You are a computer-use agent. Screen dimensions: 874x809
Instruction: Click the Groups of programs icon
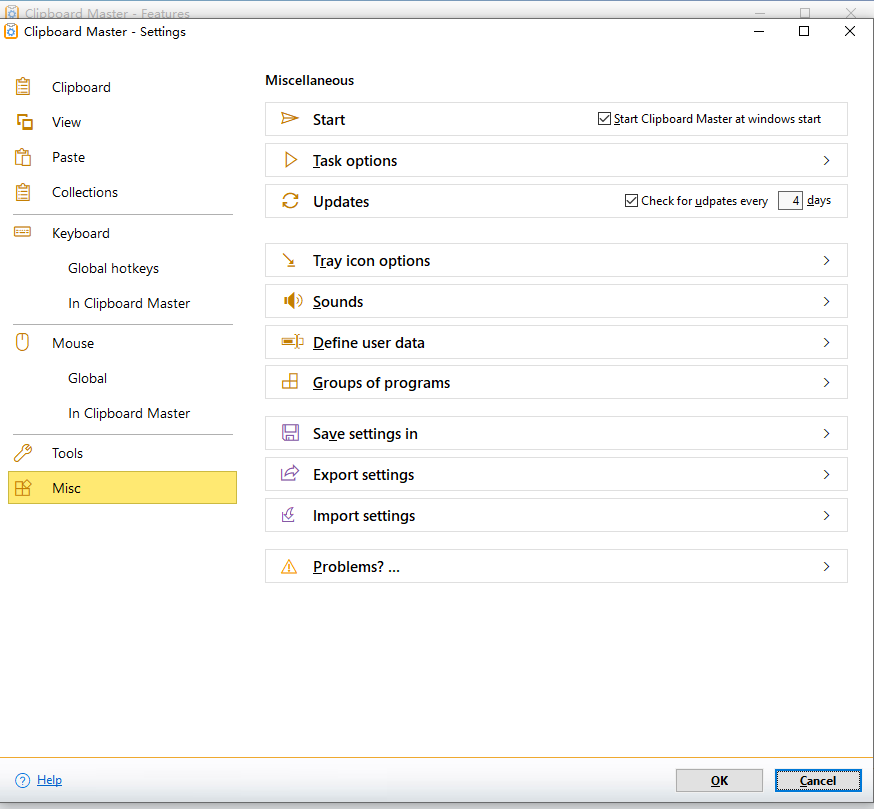tap(290, 382)
